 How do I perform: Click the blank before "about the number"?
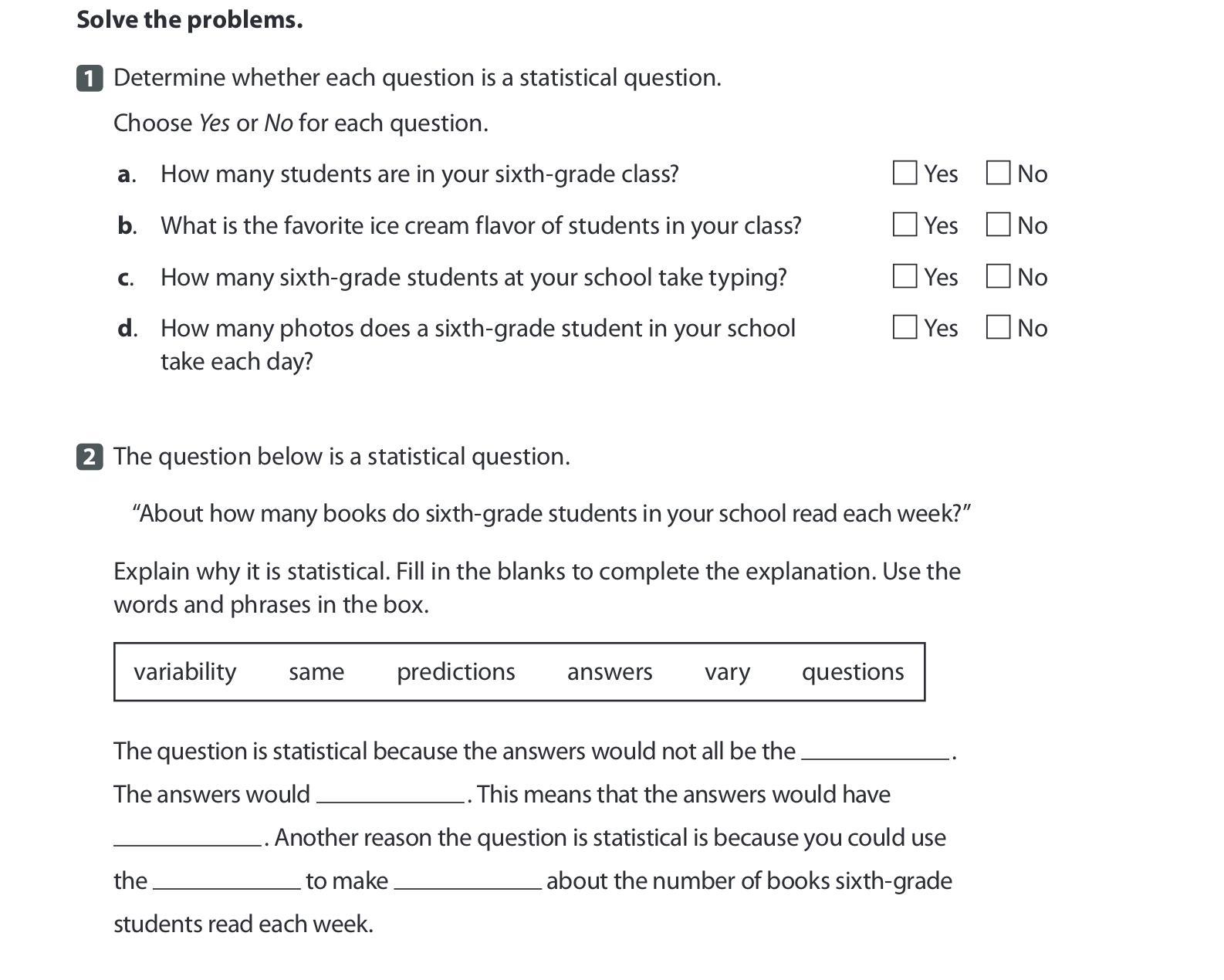(468, 880)
